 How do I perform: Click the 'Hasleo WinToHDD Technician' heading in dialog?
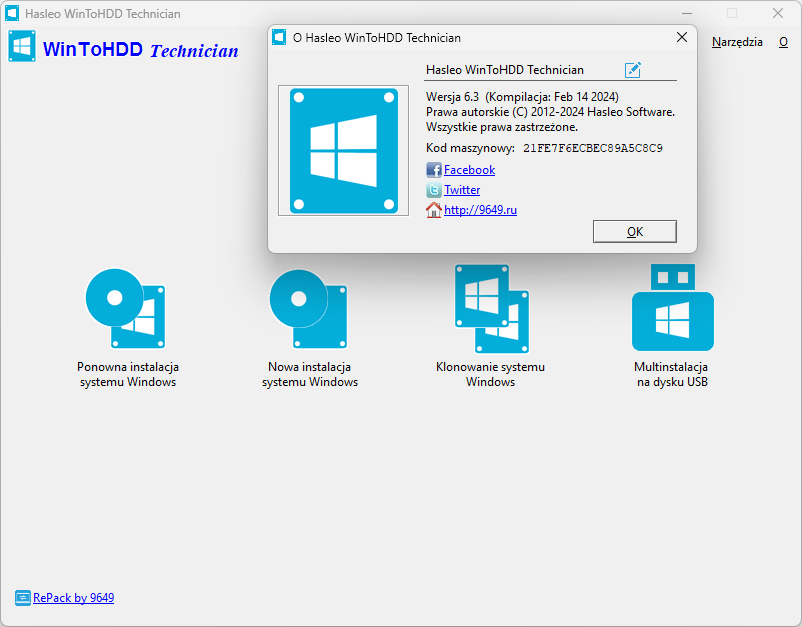pyautogui.click(x=505, y=70)
